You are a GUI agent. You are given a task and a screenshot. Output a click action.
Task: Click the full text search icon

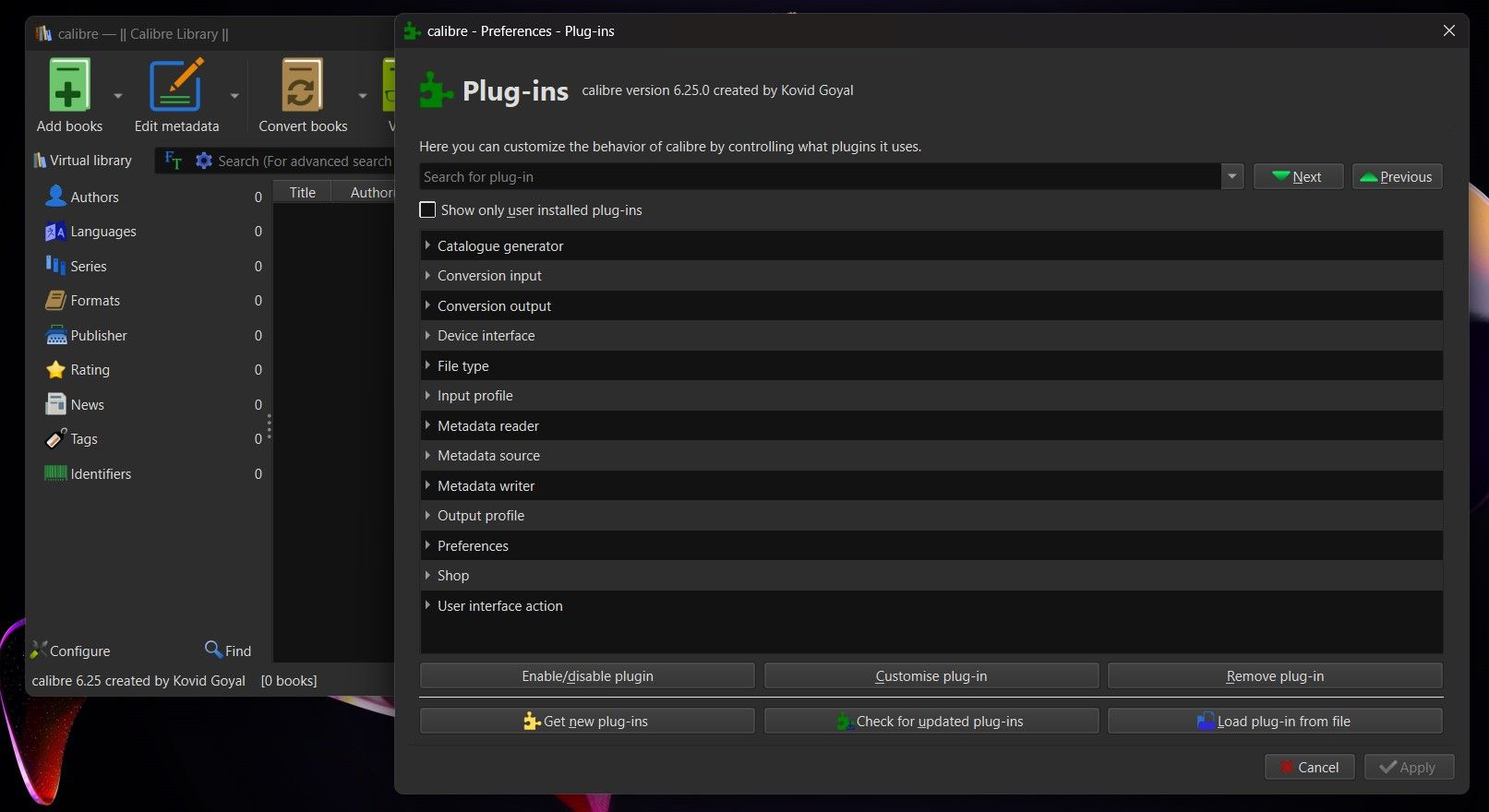174,161
